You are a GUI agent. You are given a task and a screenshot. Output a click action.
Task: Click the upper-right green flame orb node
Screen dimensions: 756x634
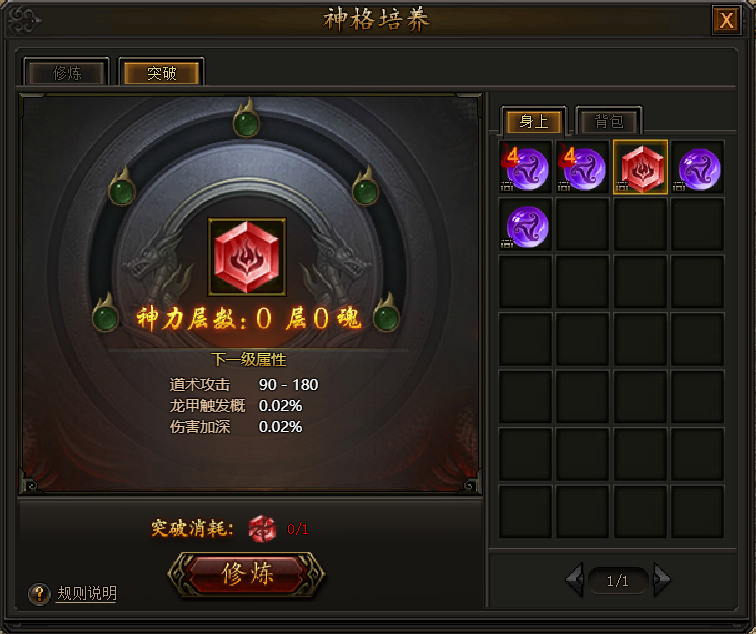click(365, 187)
